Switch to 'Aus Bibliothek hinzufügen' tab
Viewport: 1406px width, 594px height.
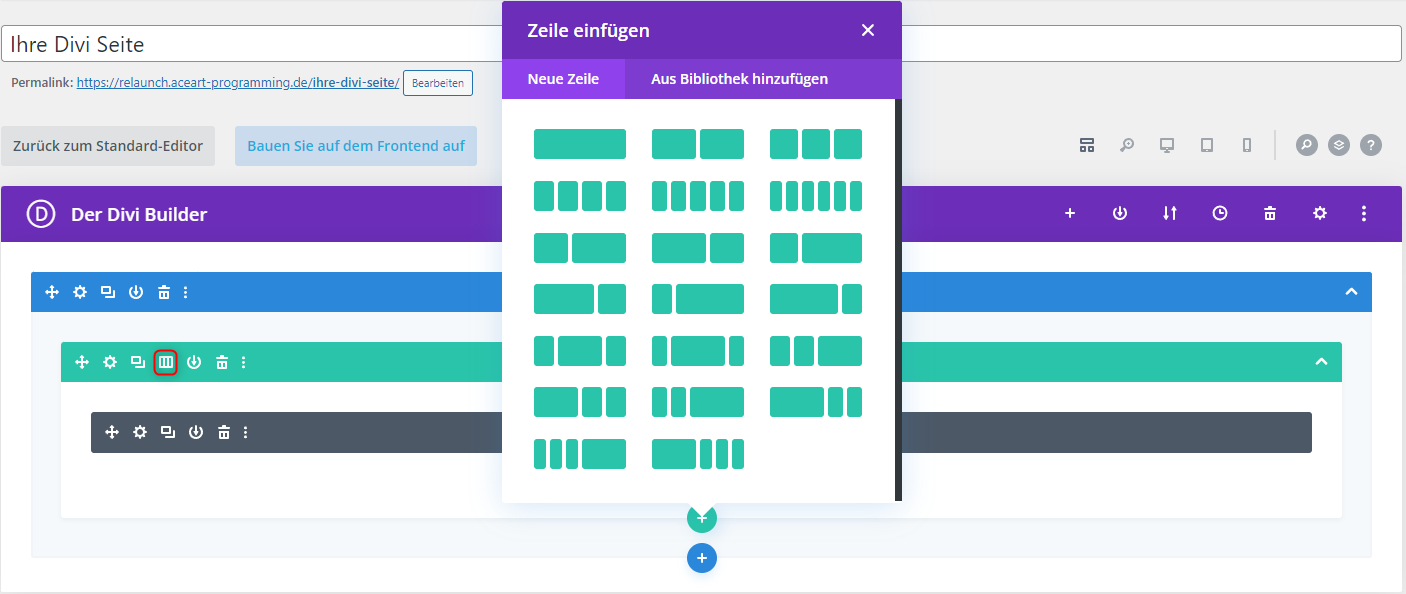(x=739, y=79)
